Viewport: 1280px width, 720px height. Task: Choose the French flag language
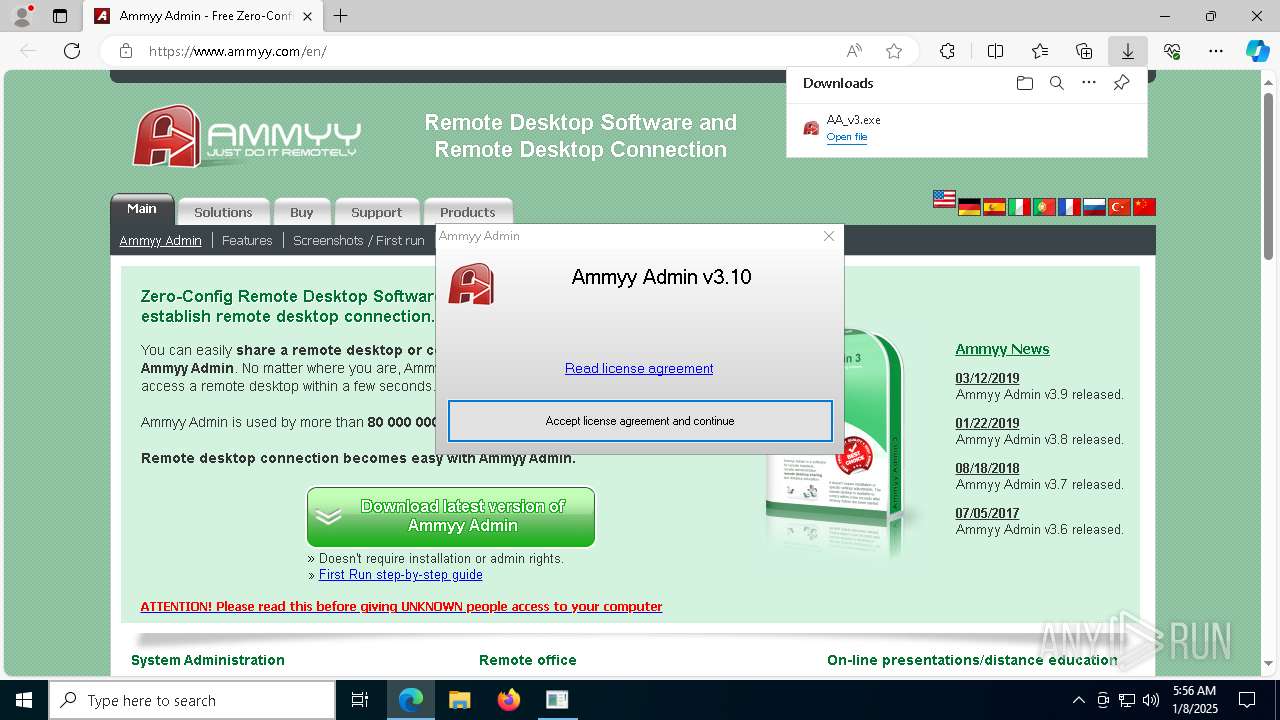click(x=1069, y=207)
